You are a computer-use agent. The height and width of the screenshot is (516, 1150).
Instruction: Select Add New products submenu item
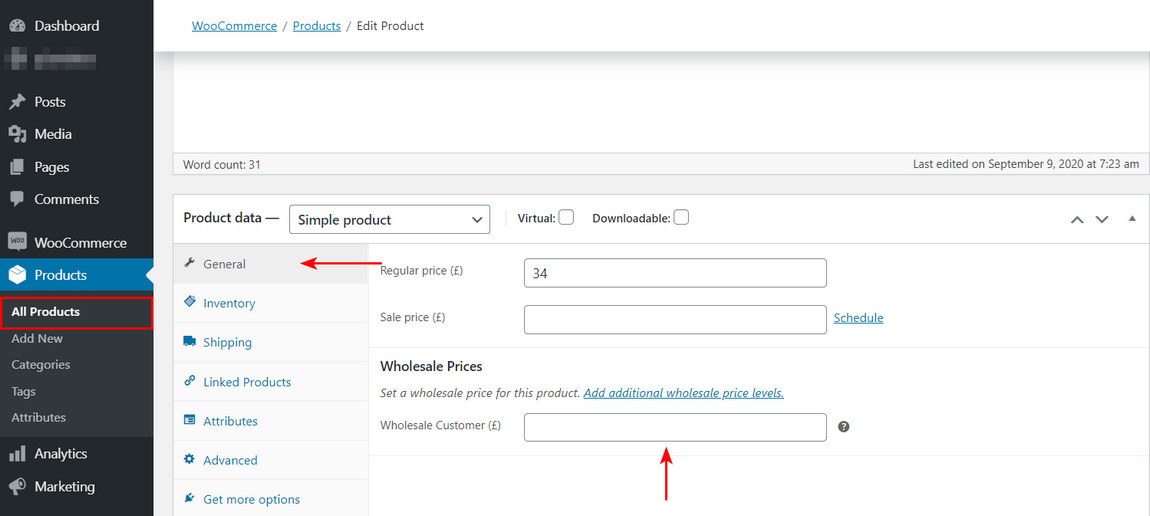[37, 339]
